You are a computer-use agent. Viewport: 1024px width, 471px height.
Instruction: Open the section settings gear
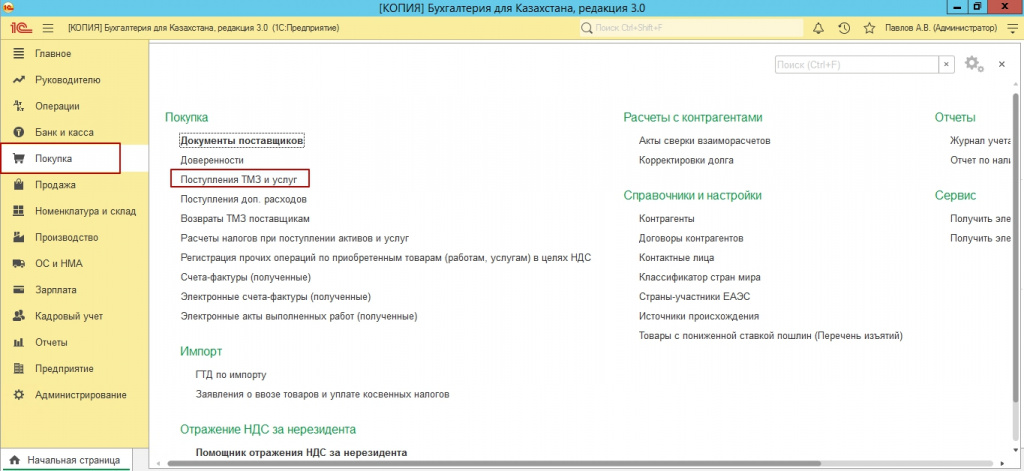(974, 64)
